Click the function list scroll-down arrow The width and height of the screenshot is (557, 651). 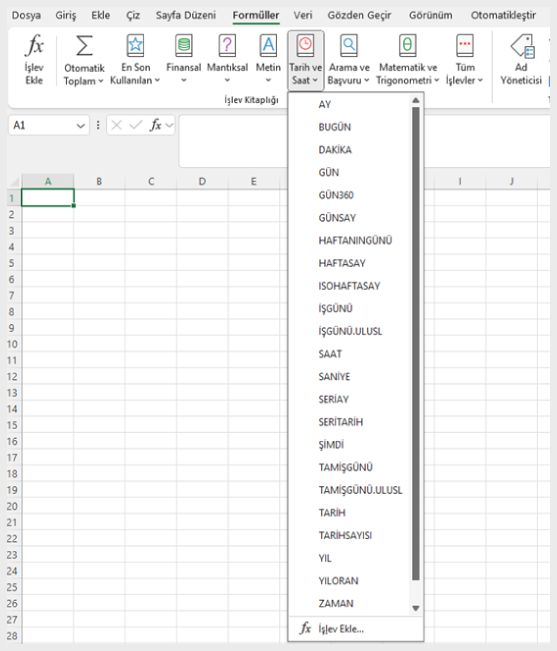(x=416, y=609)
